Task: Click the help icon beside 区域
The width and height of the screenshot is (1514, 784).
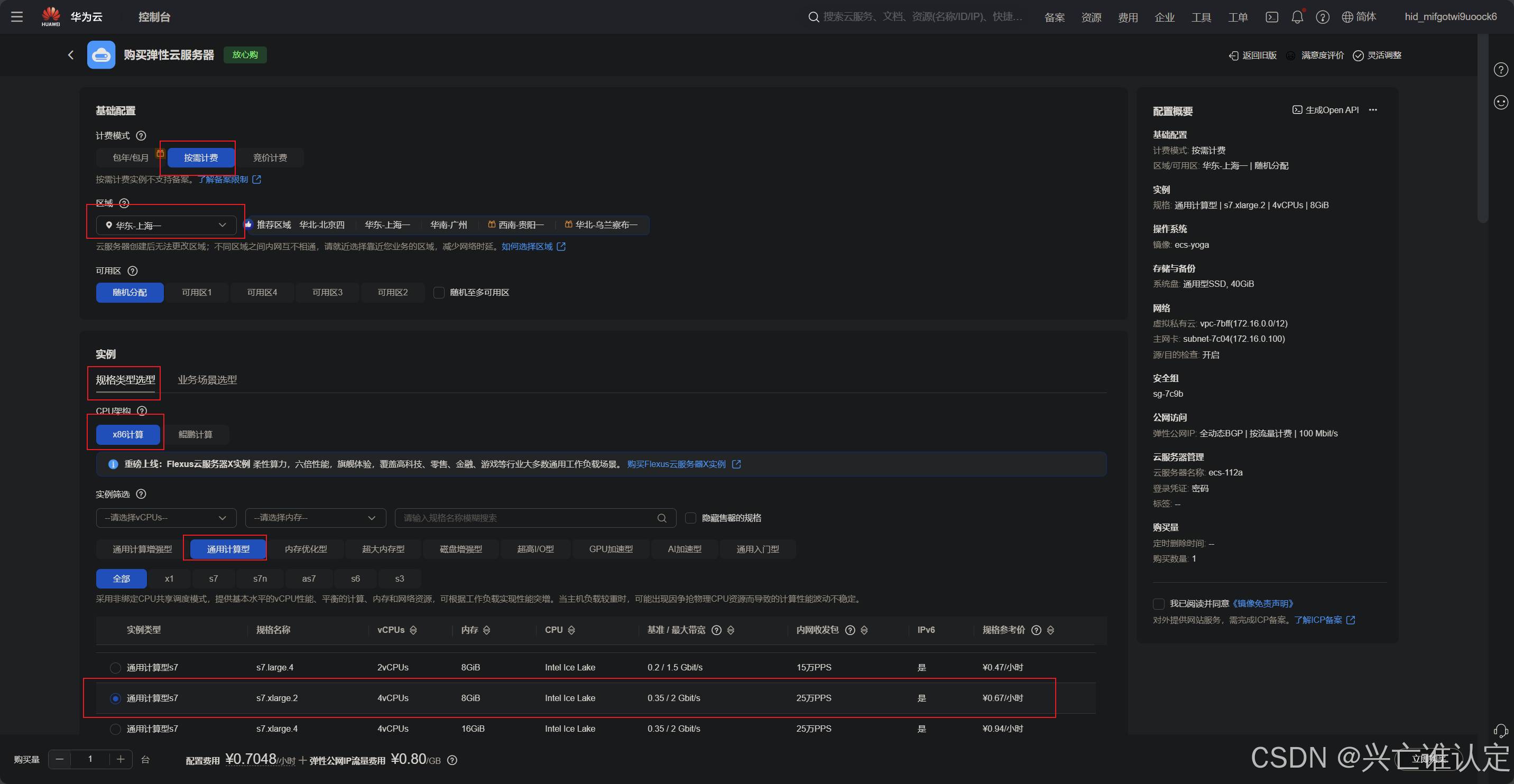Action: pos(124,203)
